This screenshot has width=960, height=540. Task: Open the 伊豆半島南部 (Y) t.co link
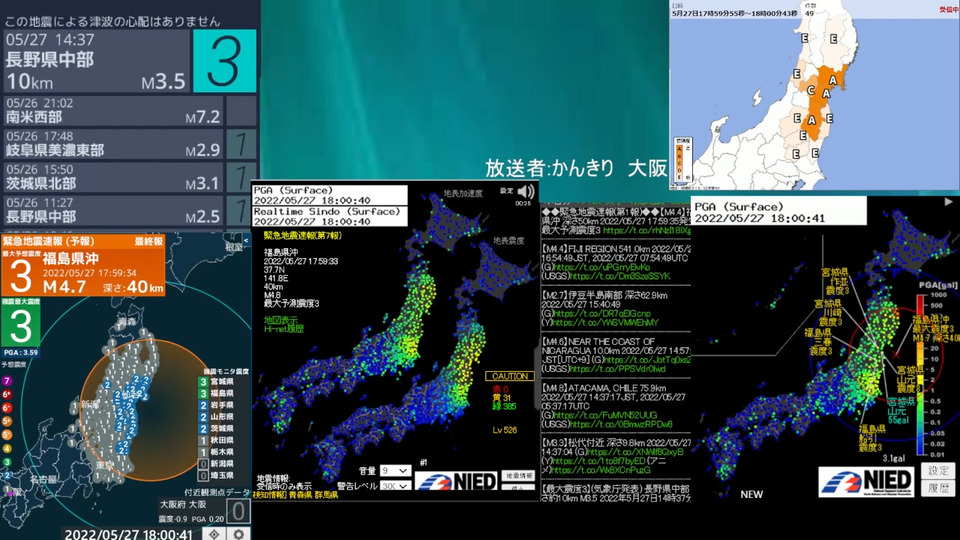pos(605,323)
